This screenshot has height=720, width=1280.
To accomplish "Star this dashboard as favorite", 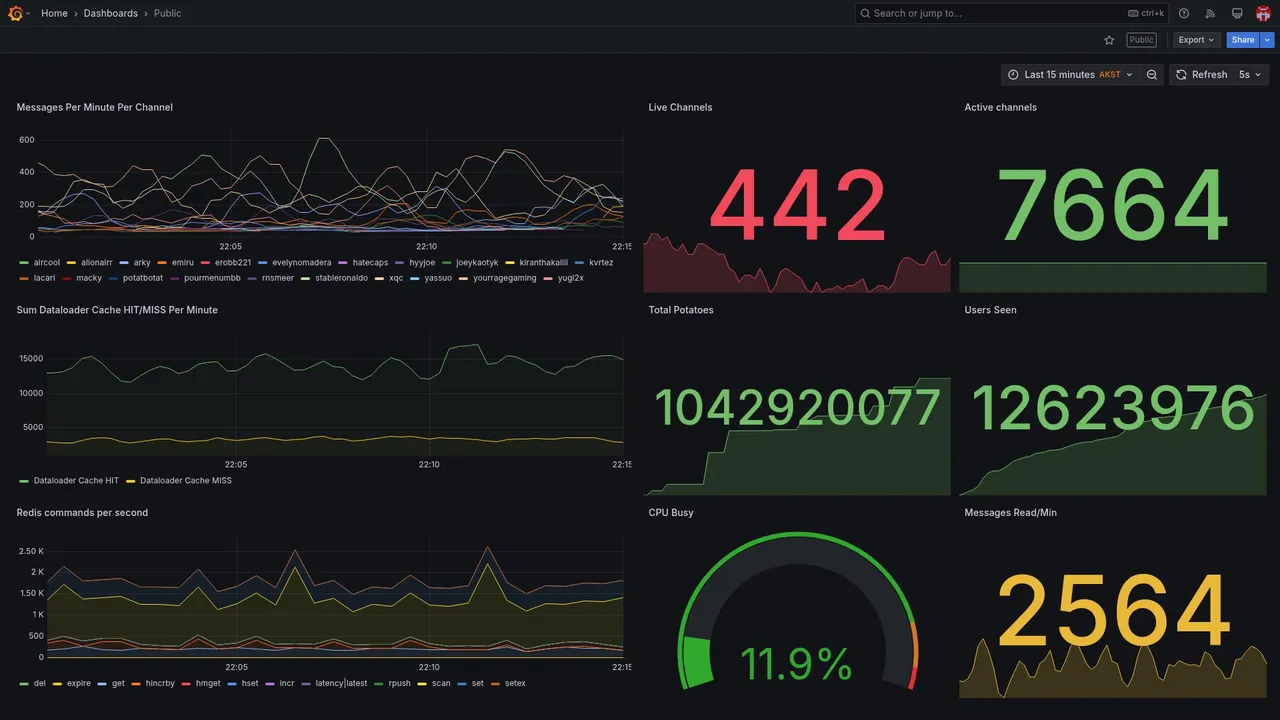I will [x=1109, y=40].
